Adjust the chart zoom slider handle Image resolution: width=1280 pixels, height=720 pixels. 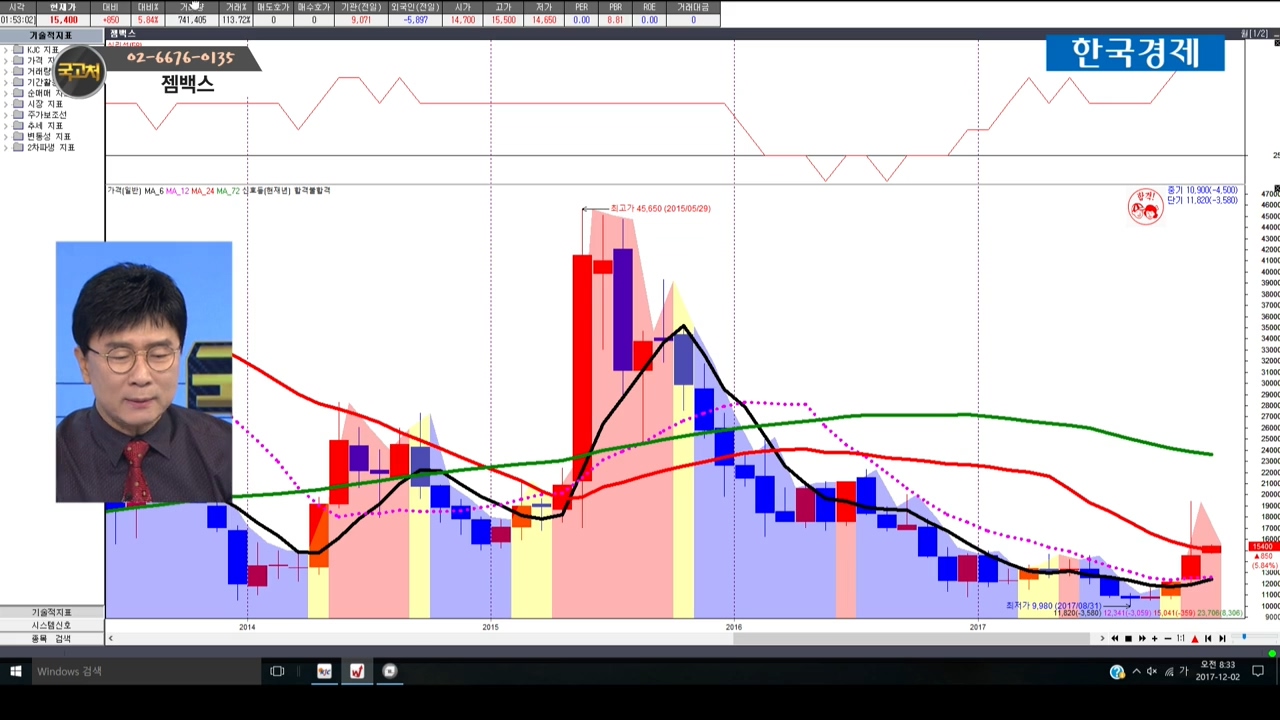pyautogui.click(x=1244, y=637)
